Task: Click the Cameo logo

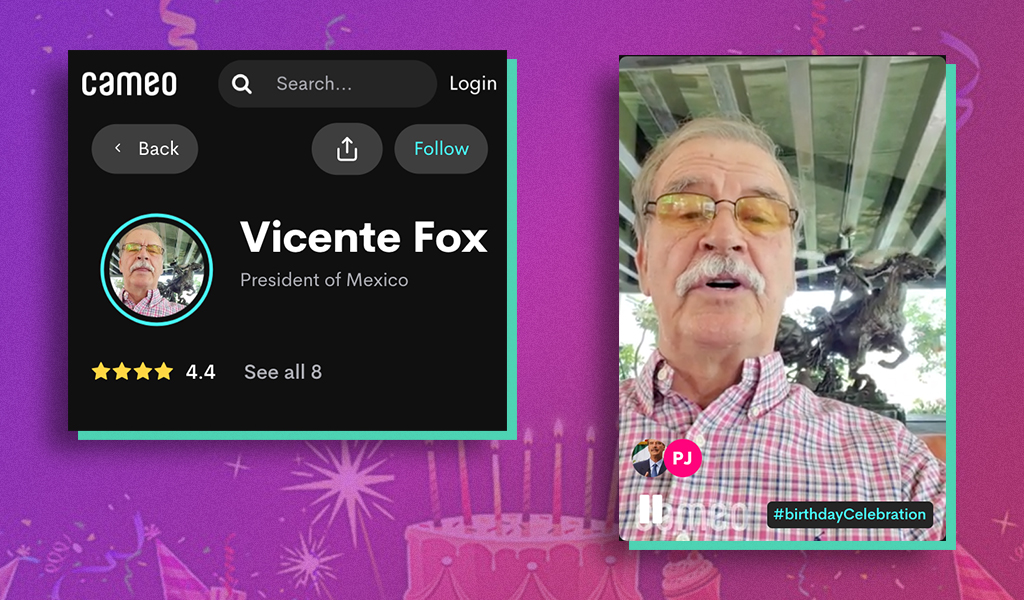Action: (x=129, y=84)
